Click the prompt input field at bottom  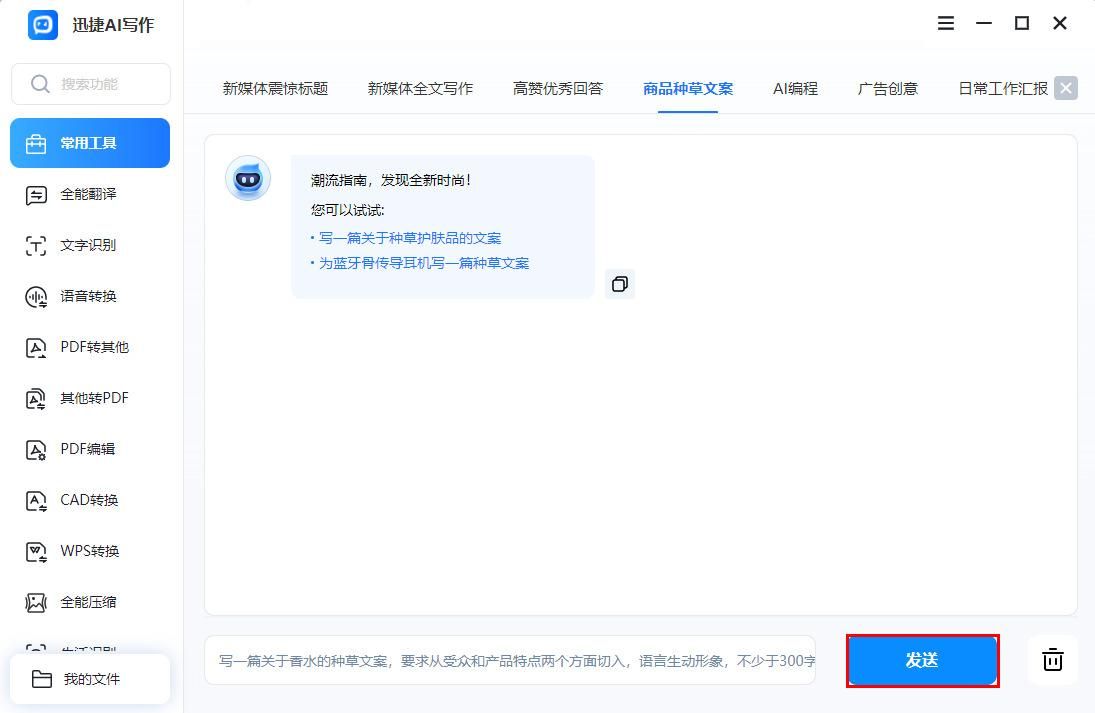click(510, 660)
